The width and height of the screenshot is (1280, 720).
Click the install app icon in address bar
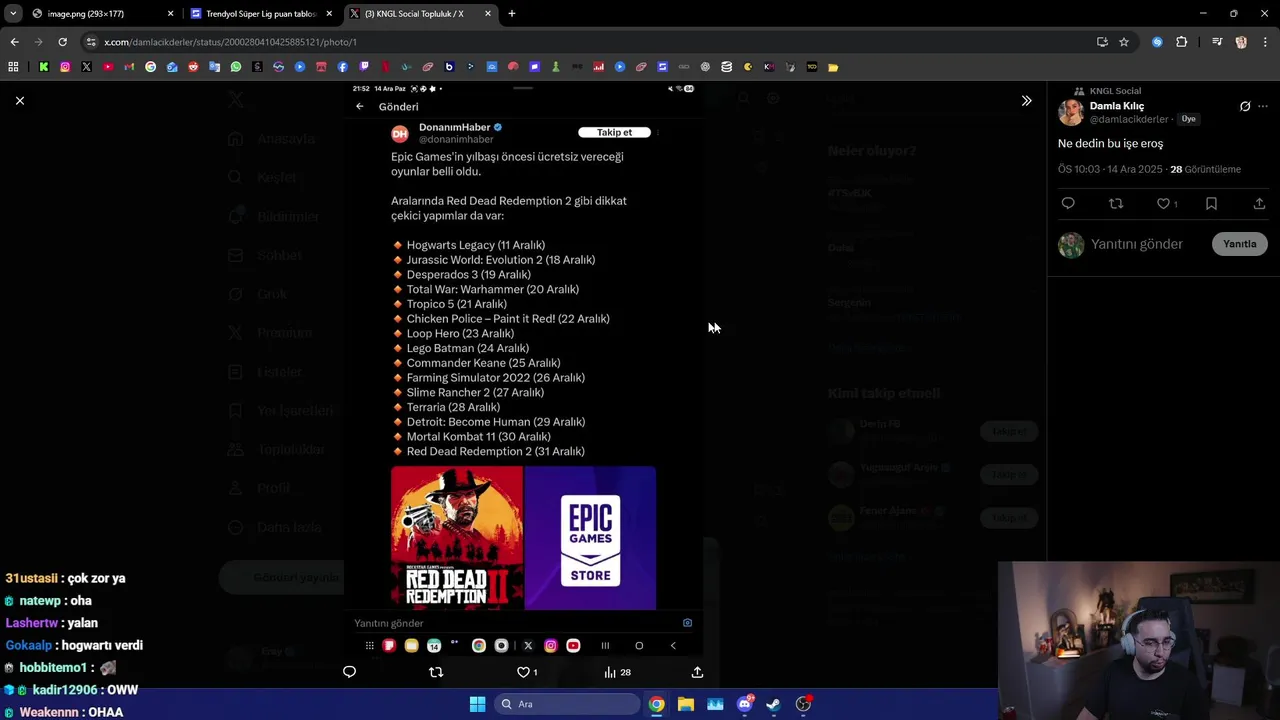1102,42
